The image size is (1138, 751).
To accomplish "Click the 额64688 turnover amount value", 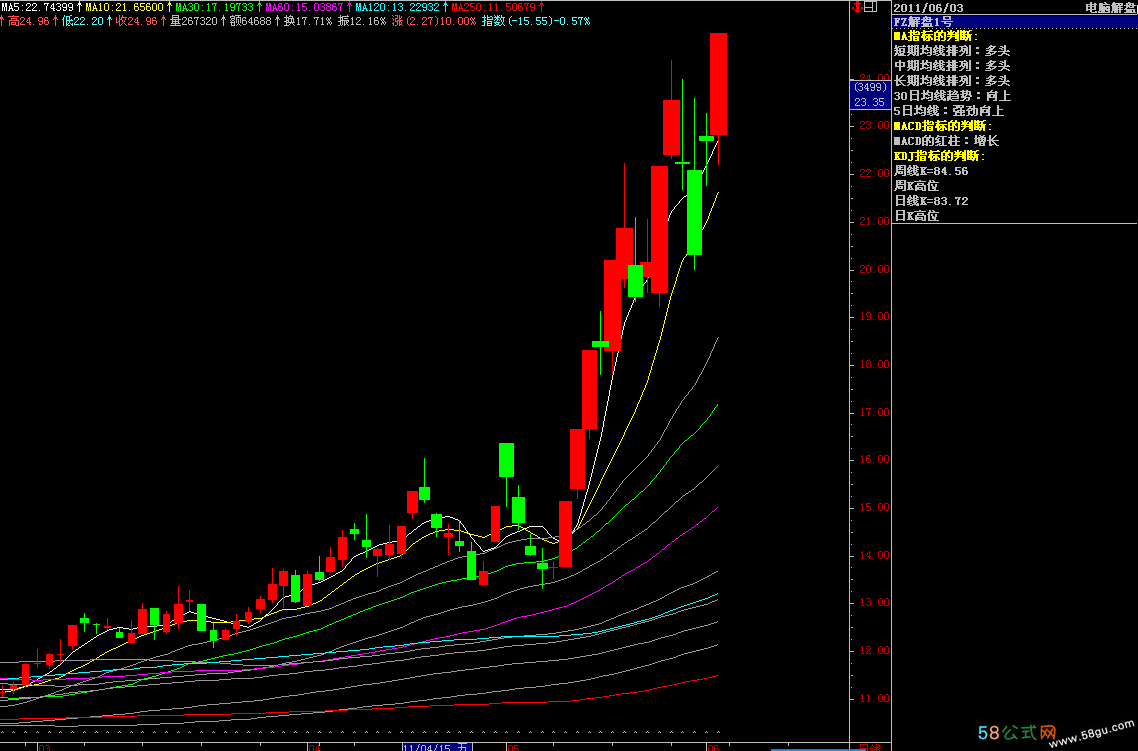I will 250,21.
